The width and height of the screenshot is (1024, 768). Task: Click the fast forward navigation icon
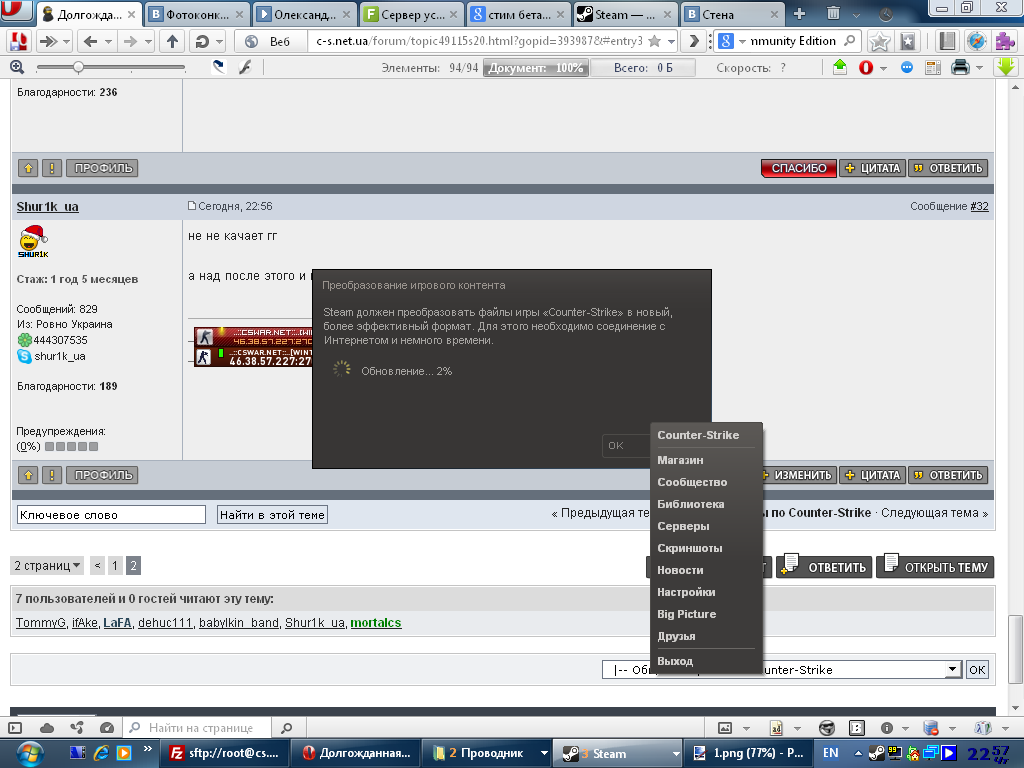(48, 42)
